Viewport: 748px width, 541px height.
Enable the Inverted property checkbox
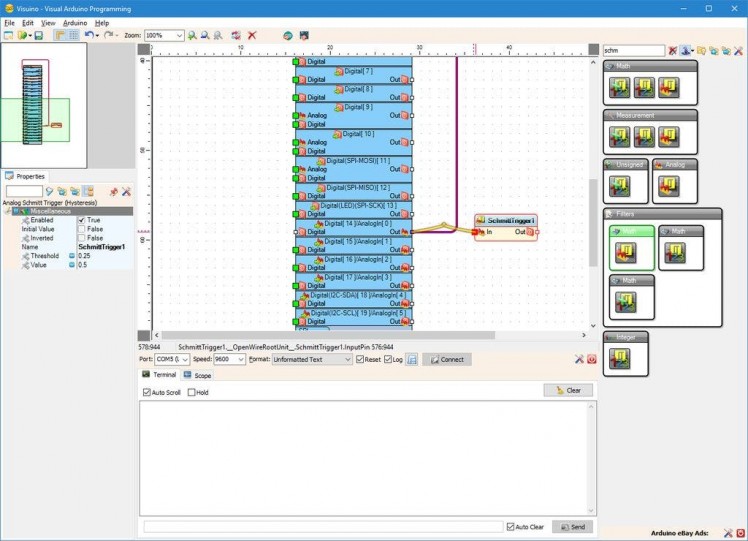(82, 238)
